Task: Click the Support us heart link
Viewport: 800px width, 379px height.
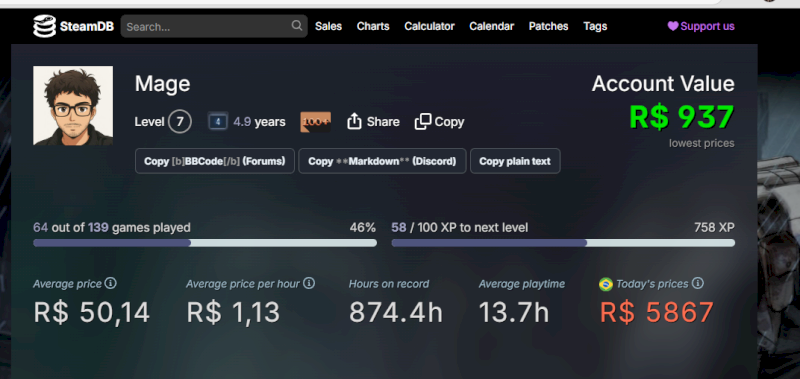Action: pyautogui.click(x=701, y=26)
